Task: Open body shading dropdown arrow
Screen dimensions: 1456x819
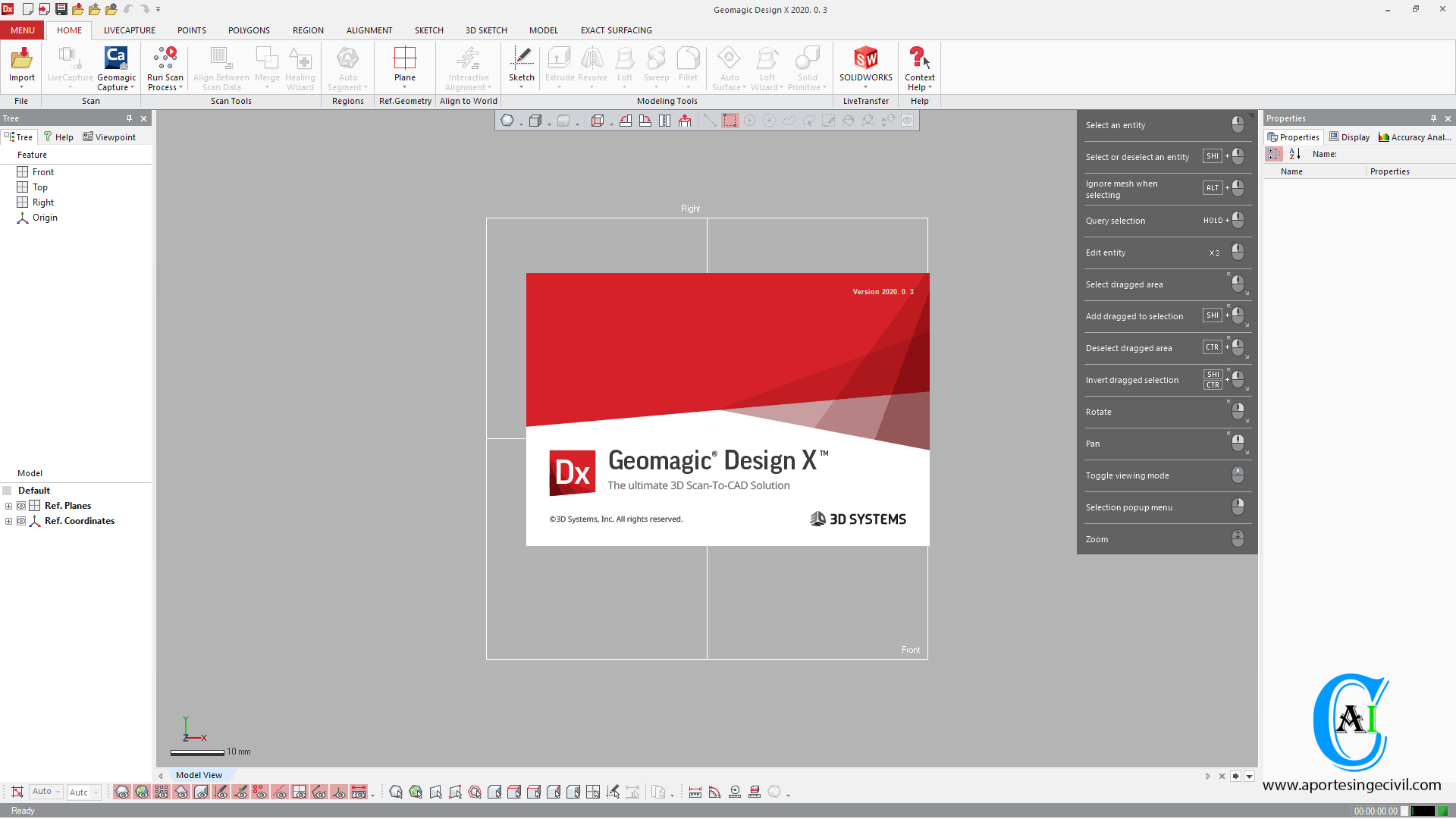Action: (x=549, y=124)
